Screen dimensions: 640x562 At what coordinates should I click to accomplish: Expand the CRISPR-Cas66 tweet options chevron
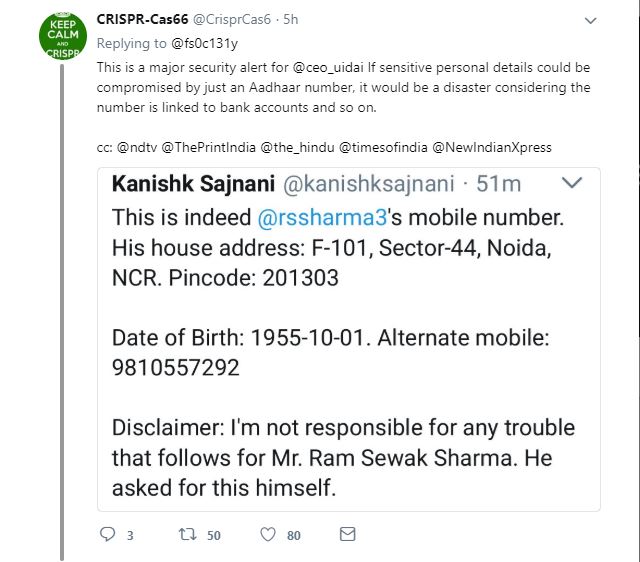coord(590,20)
